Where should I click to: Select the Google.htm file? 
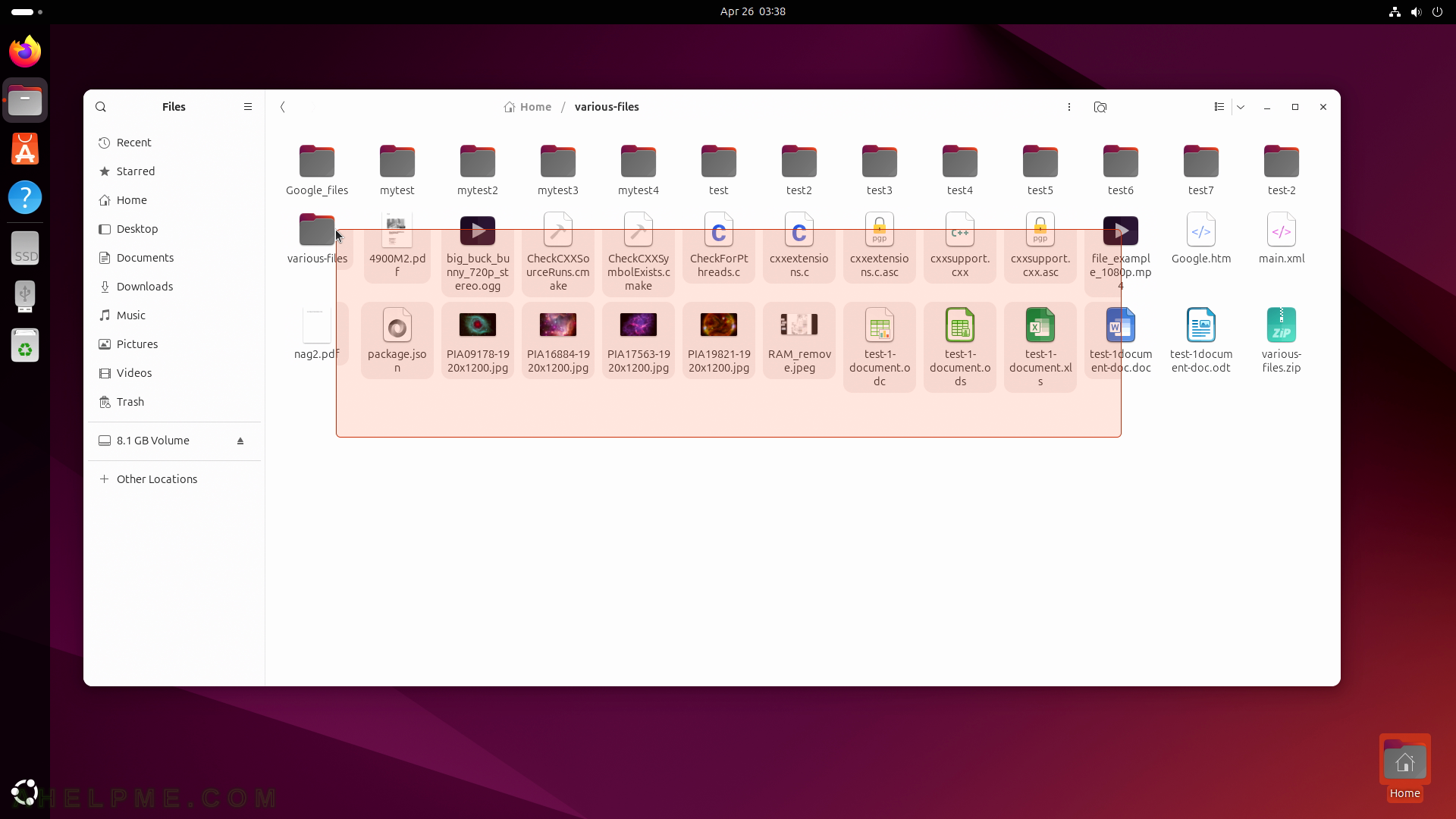tap(1201, 239)
